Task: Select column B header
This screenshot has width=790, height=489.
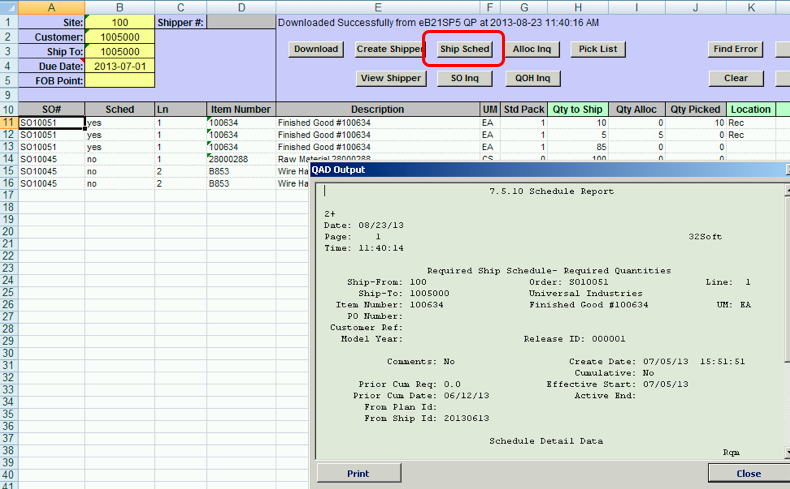Action: 120,8
